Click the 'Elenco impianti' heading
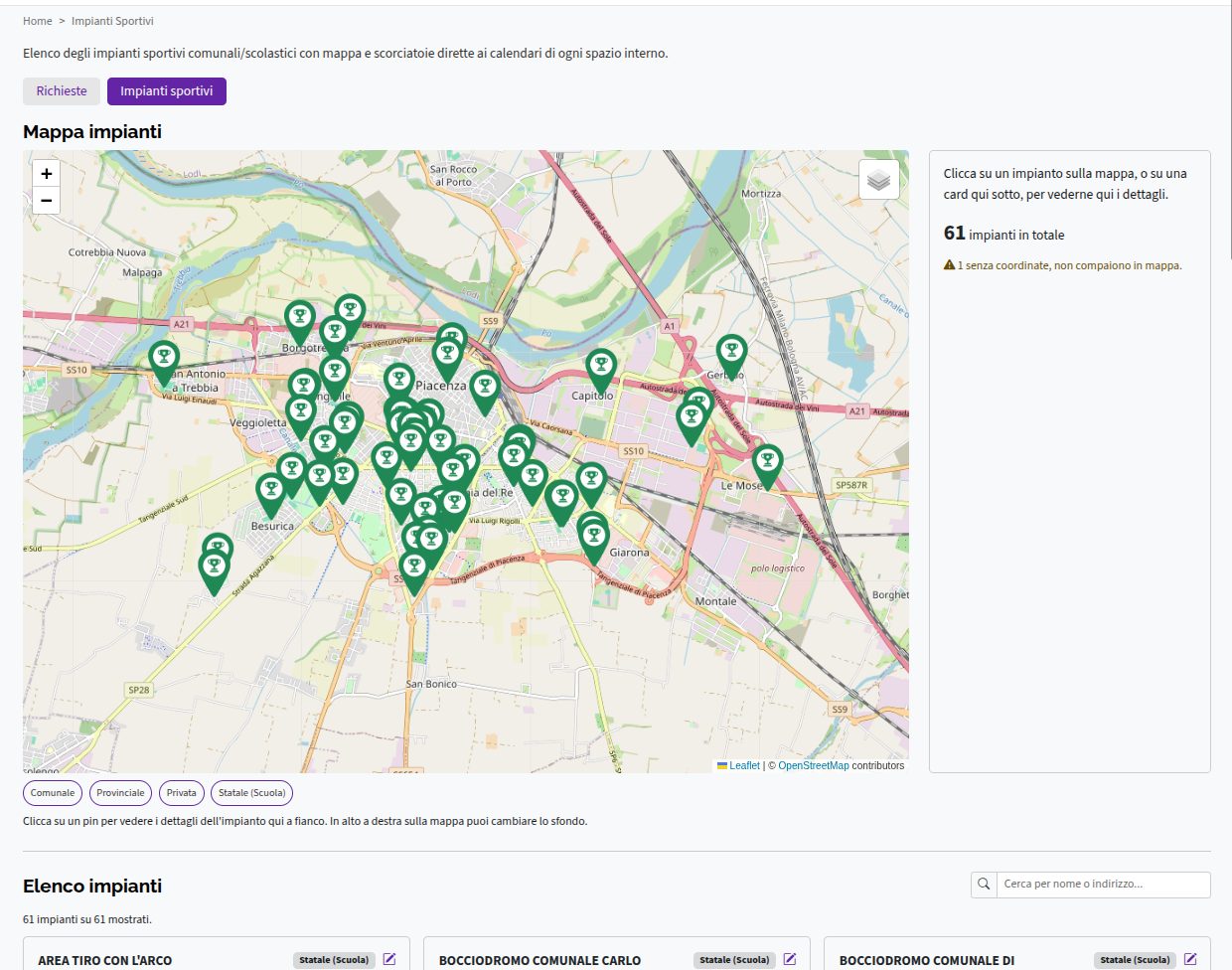This screenshot has height=970, width=1232. click(x=92, y=887)
